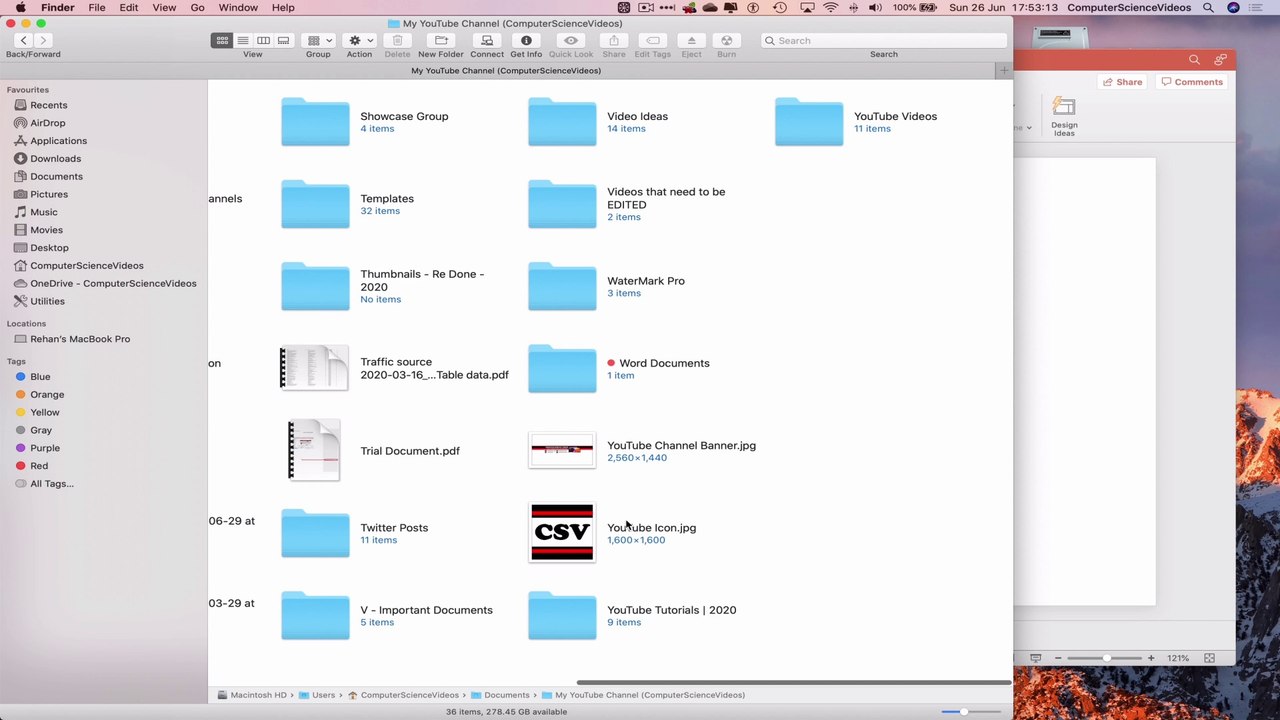1280x720 pixels.
Task: Select Rehan's MacBook Pro location
Action: coord(80,339)
